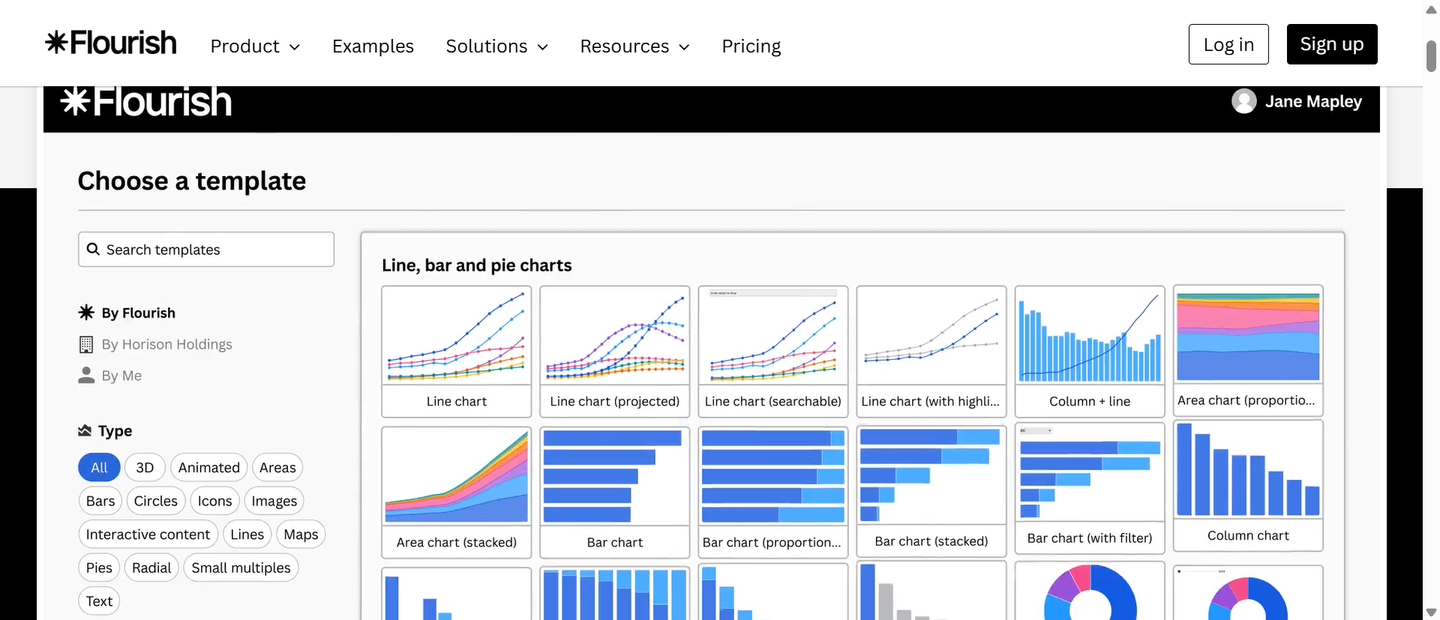The width and height of the screenshot is (1440, 620).
Task: Click the chart icon beside Type heading
Action: [x=85, y=431]
